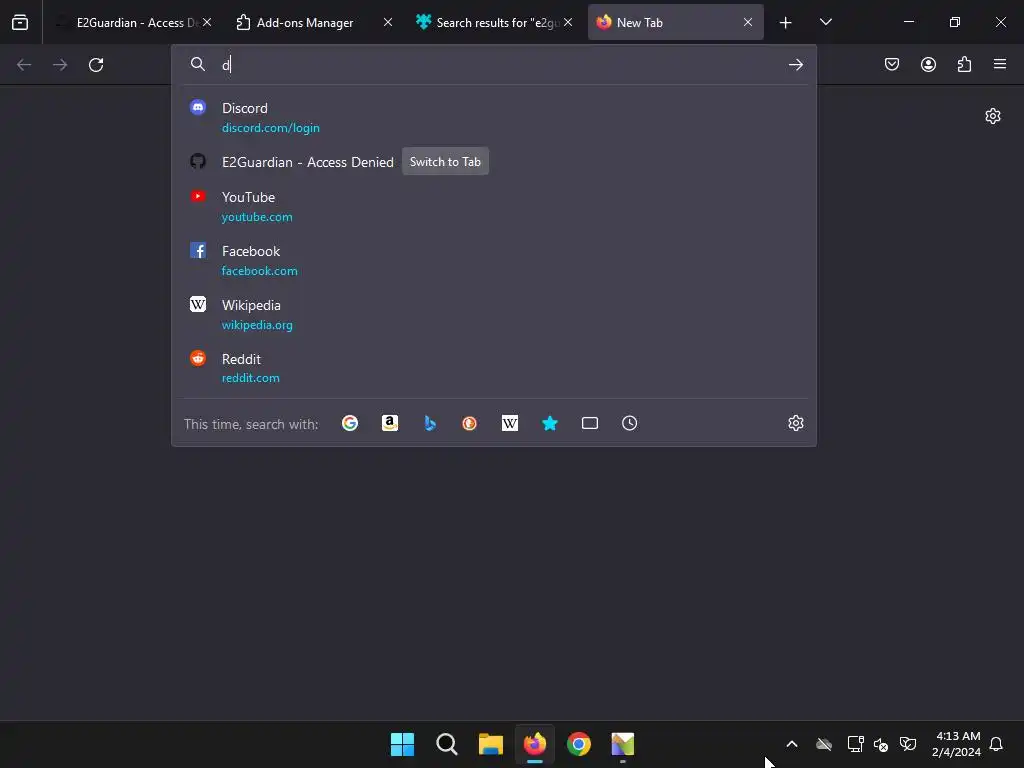This screenshot has height=768, width=1024.
Task: Search this time with DuckDuckGo
Action: (470, 423)
